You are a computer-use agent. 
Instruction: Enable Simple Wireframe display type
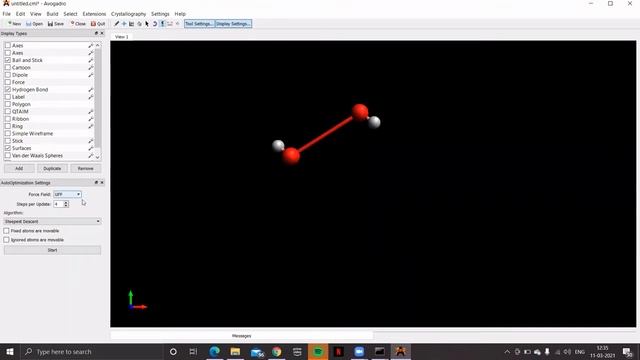(8, 133)
